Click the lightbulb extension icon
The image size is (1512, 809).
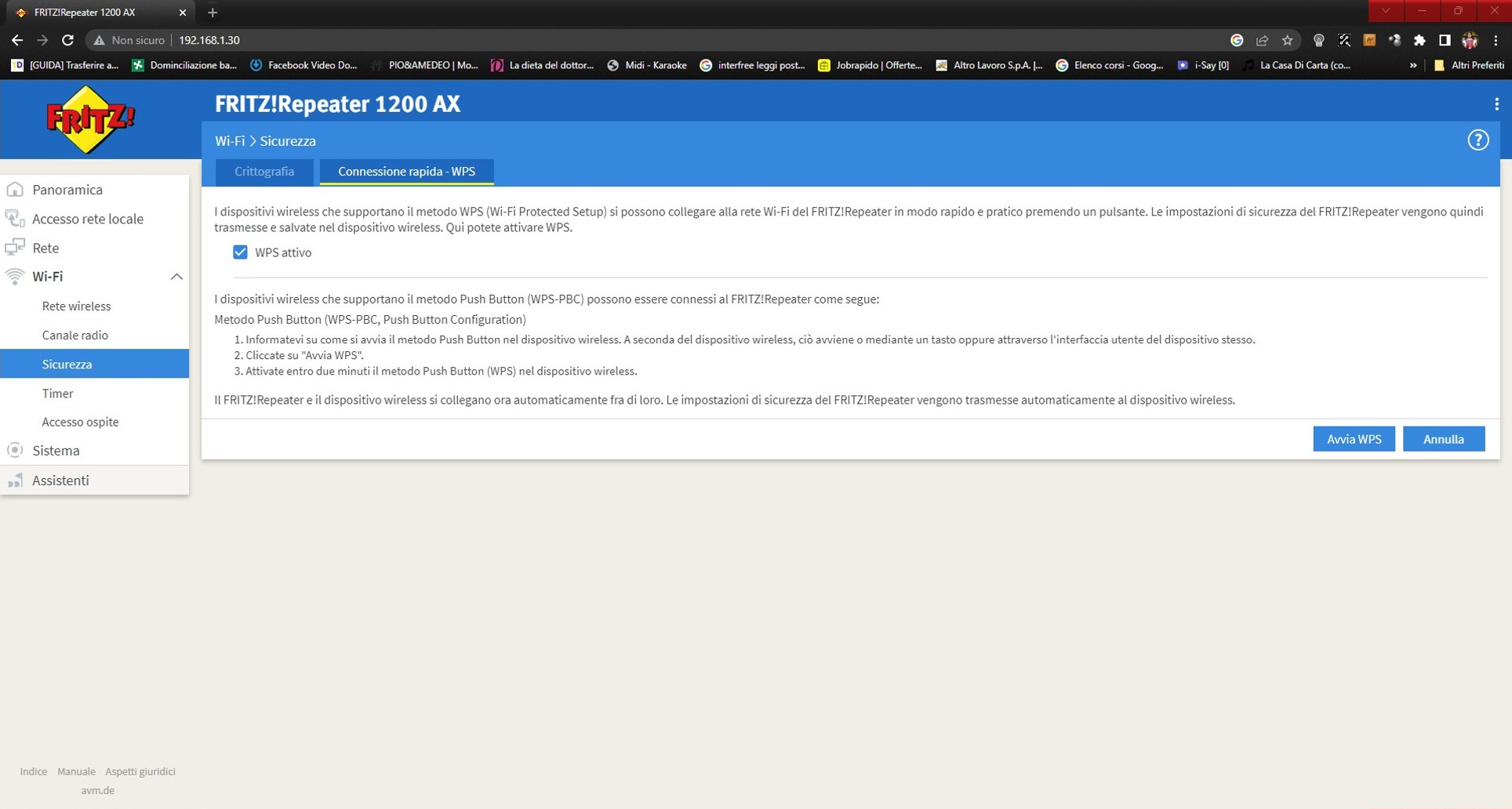pyautogui.click(x=1318, y=40)
